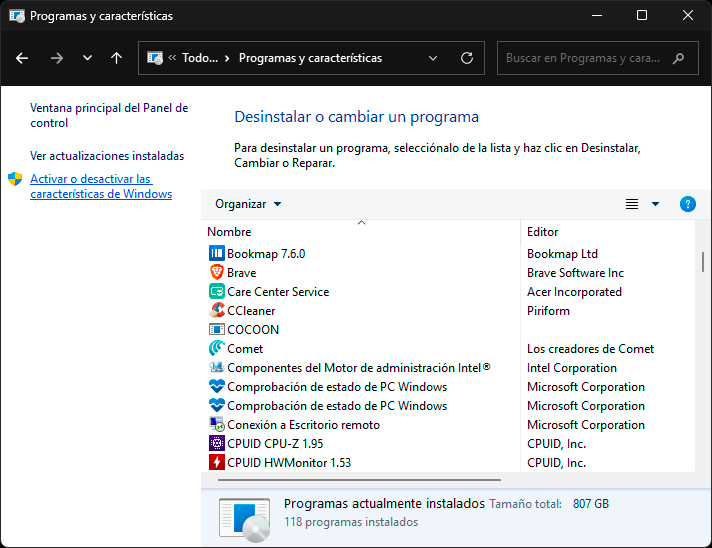Click the 118 programas instalados status text
The image size is (712, 548).
click(351, 522)
